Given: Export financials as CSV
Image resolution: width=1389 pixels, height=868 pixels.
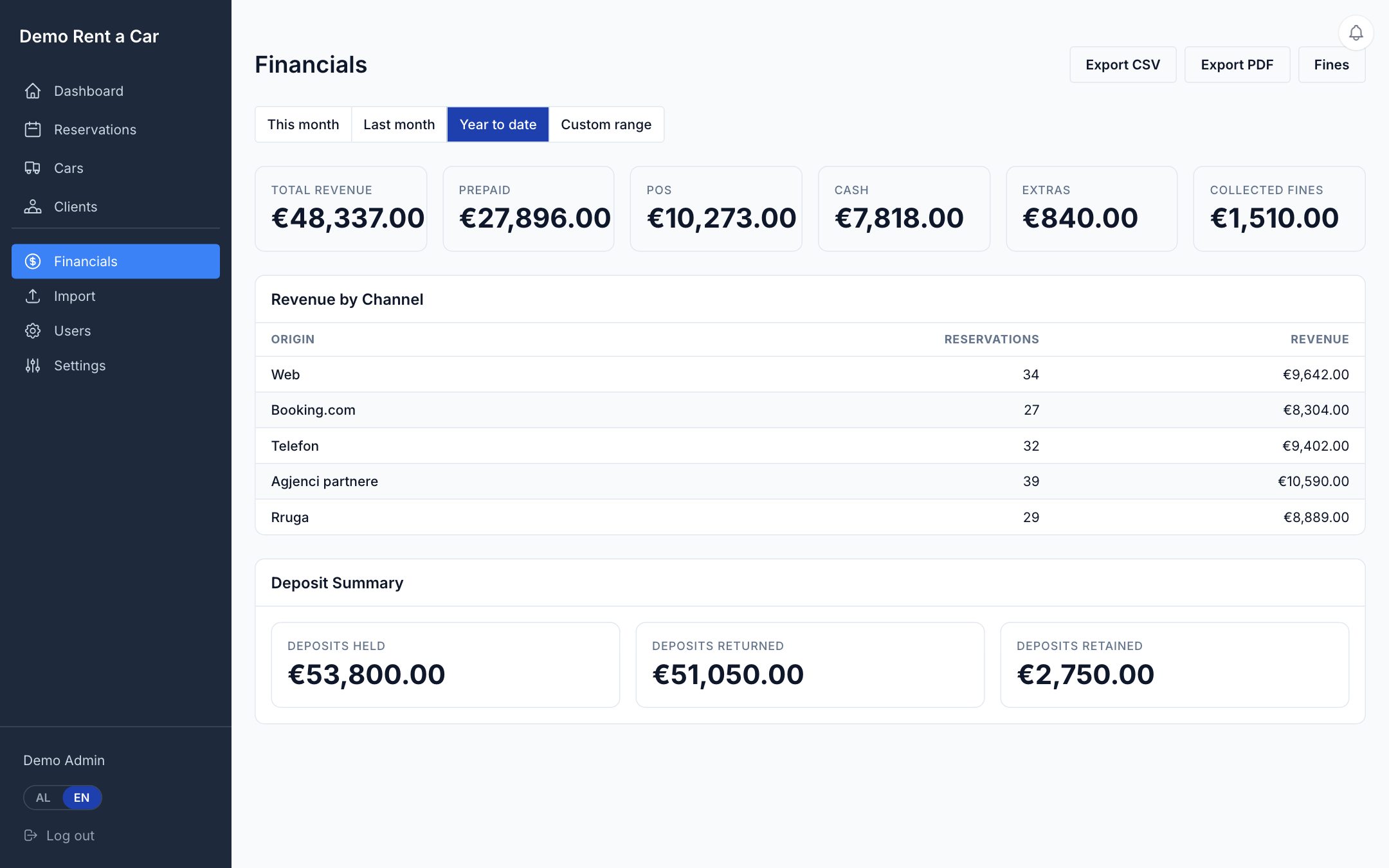Looking at the screenshot, I should pyautogui.click(x=1123, y=65).
